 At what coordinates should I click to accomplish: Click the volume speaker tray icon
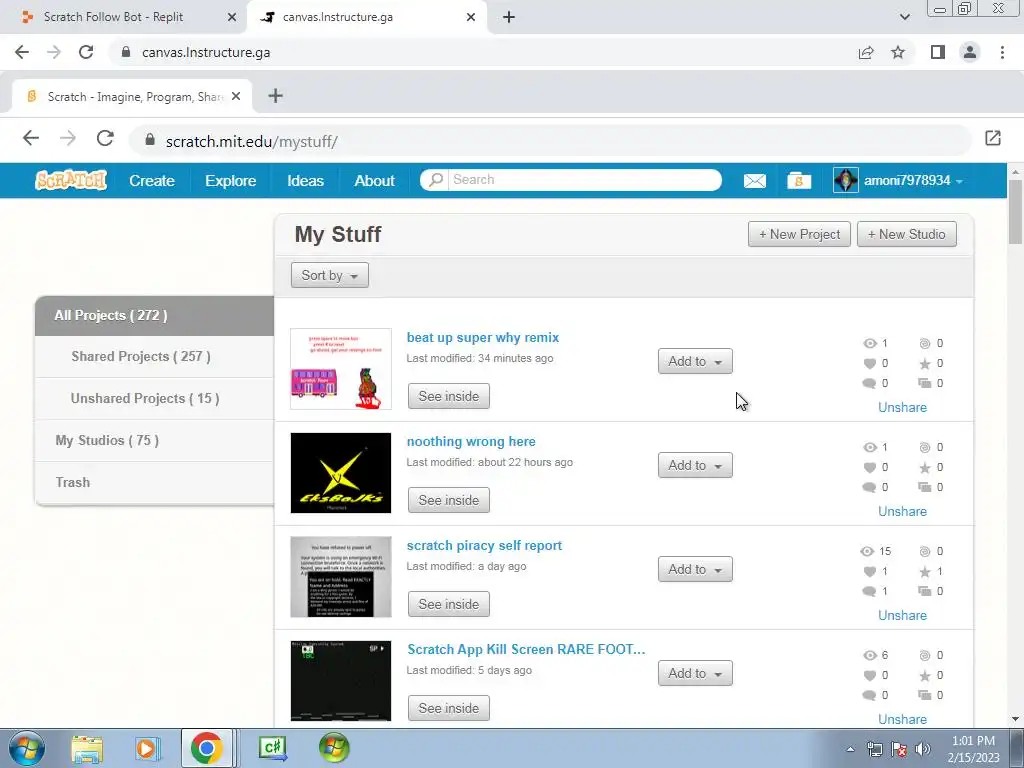(923, 749)
